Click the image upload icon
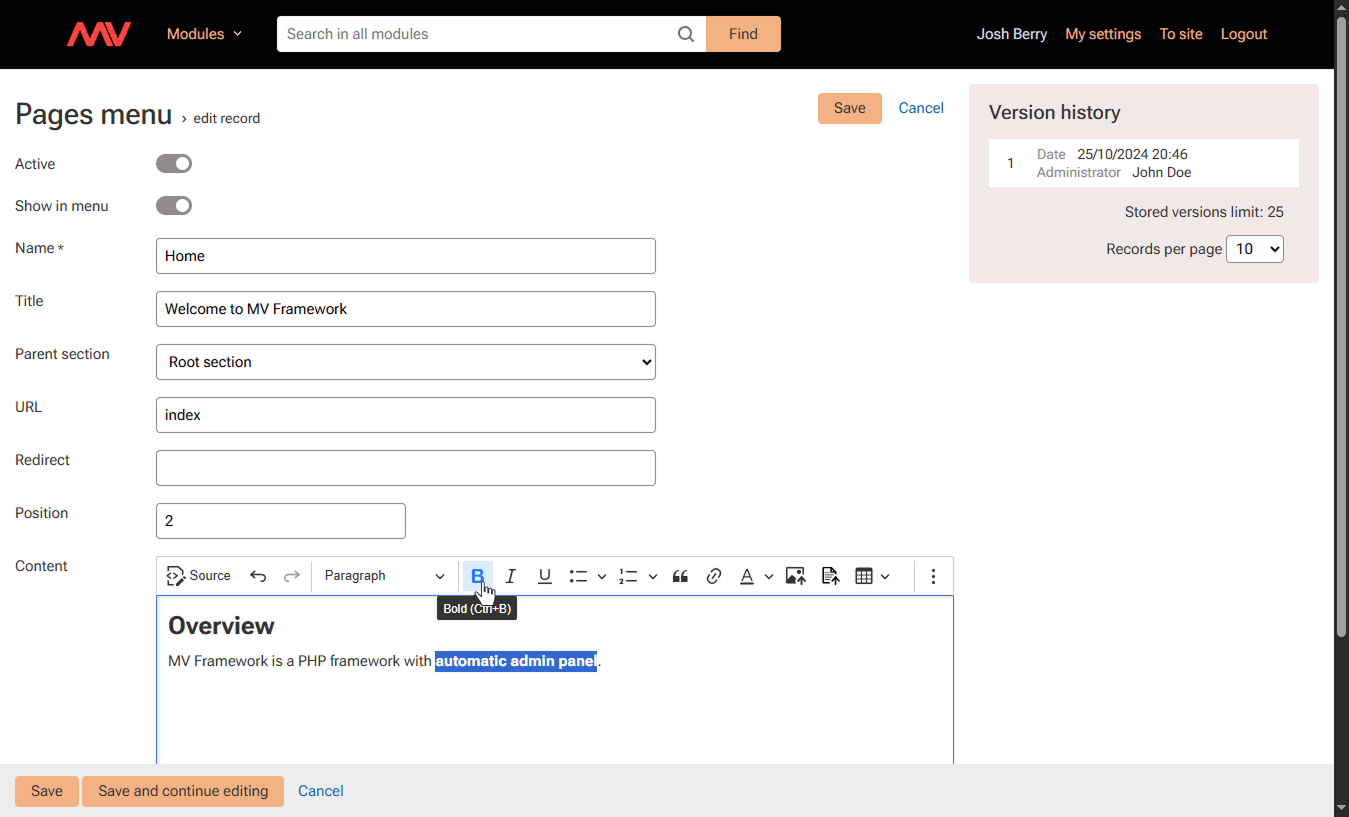 (x=795, y=576)
